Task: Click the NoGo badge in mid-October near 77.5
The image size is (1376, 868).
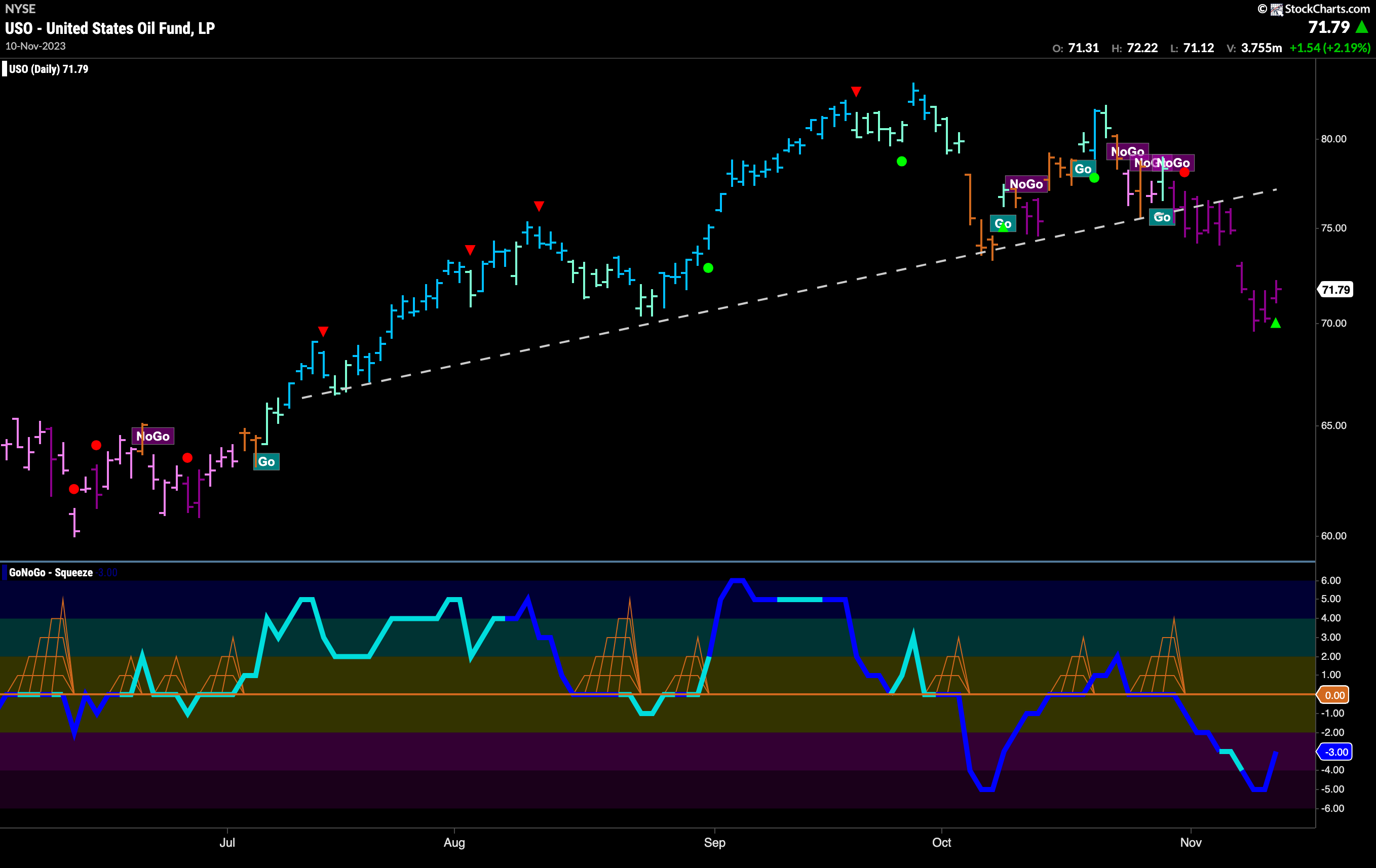Action: click(1026, 184)
